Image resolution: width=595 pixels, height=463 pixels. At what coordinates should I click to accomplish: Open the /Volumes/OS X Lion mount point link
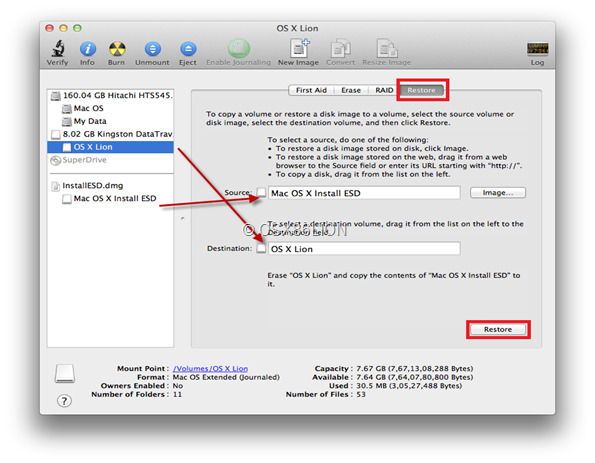[x=211, y=369]
